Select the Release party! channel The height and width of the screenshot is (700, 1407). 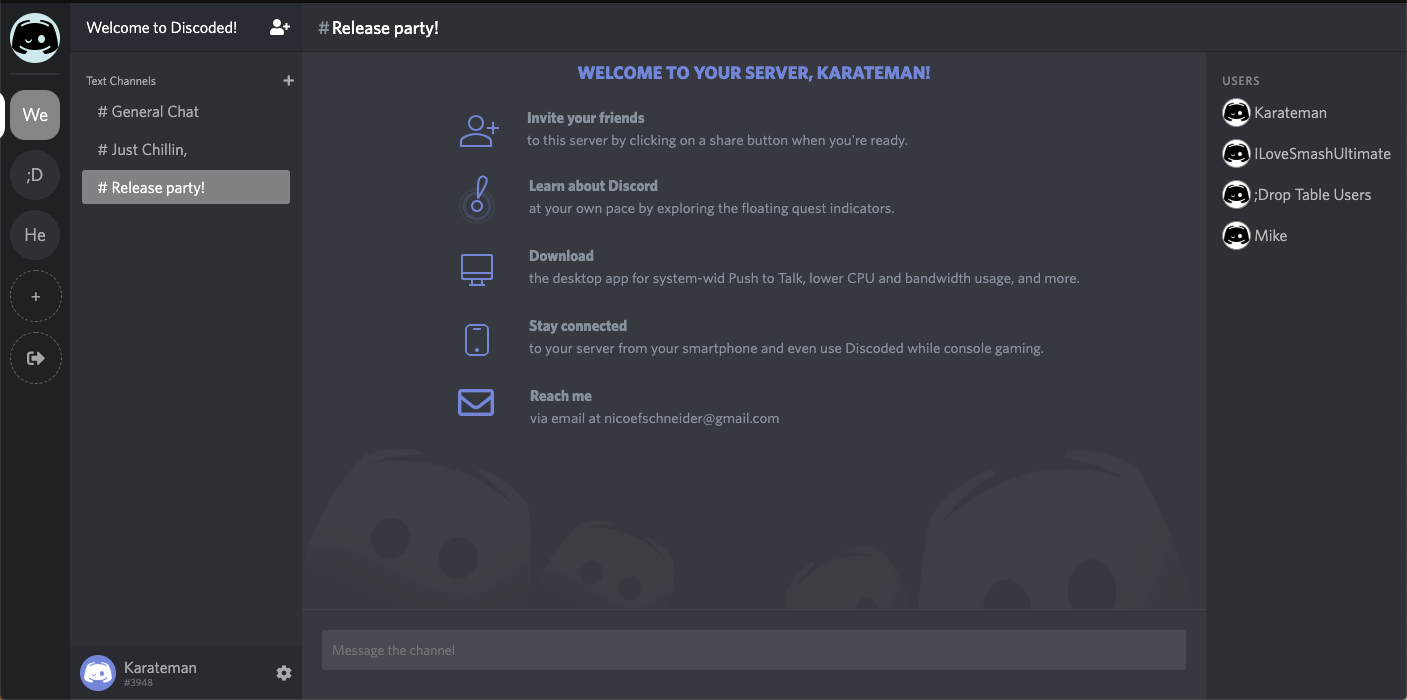[186, 188]
